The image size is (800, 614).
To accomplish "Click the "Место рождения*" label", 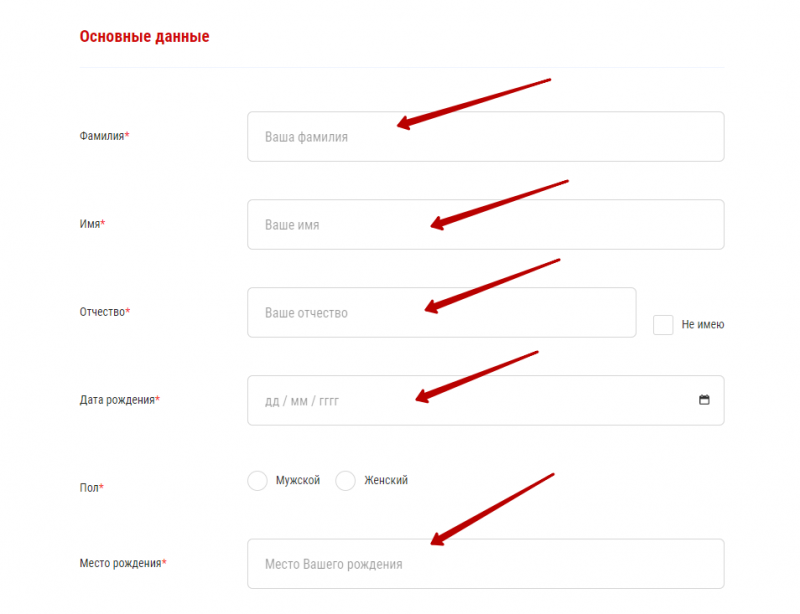I will [x=122, y=563].
